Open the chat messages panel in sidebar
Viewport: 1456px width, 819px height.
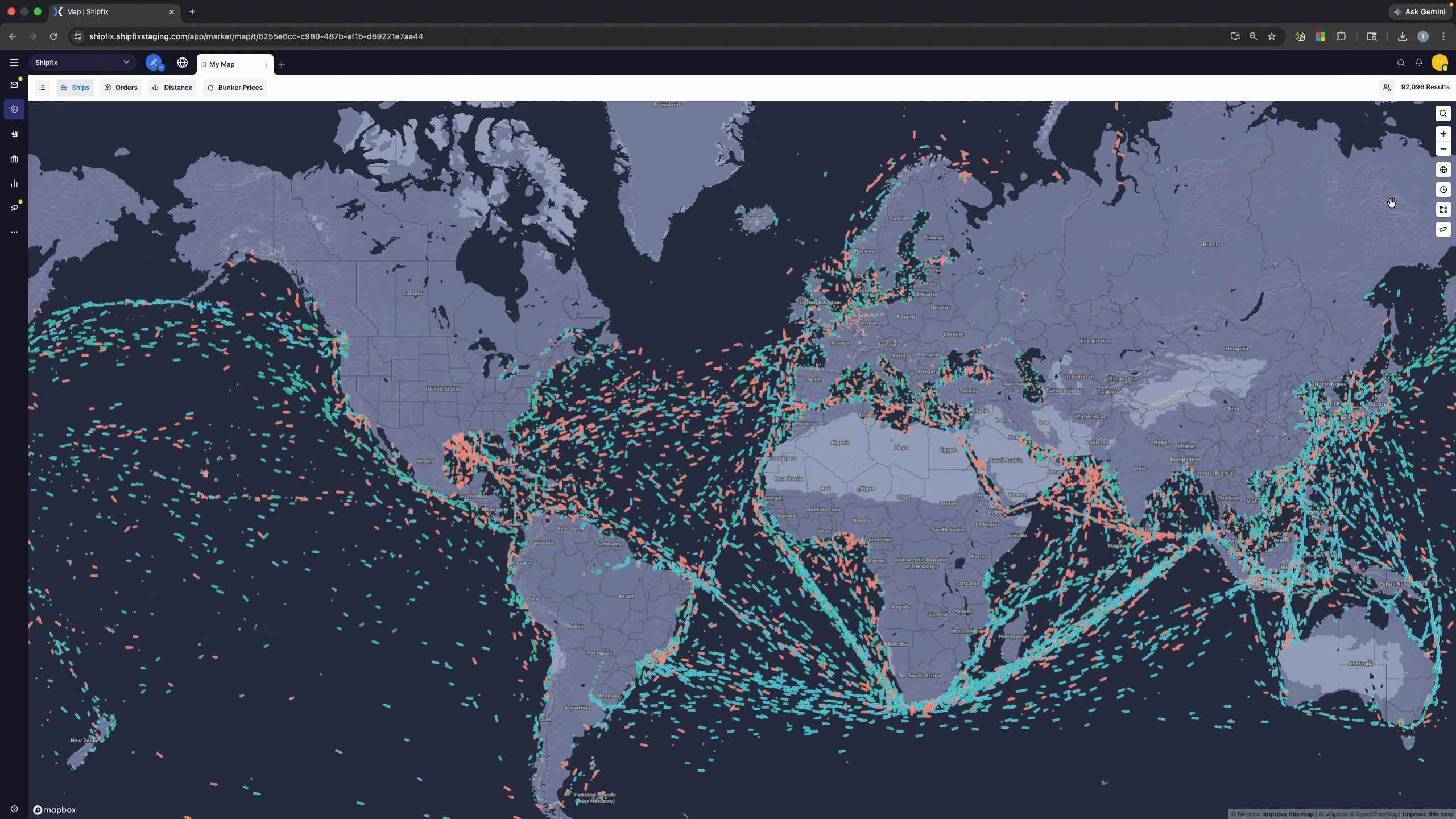click(x=14, y=208)
